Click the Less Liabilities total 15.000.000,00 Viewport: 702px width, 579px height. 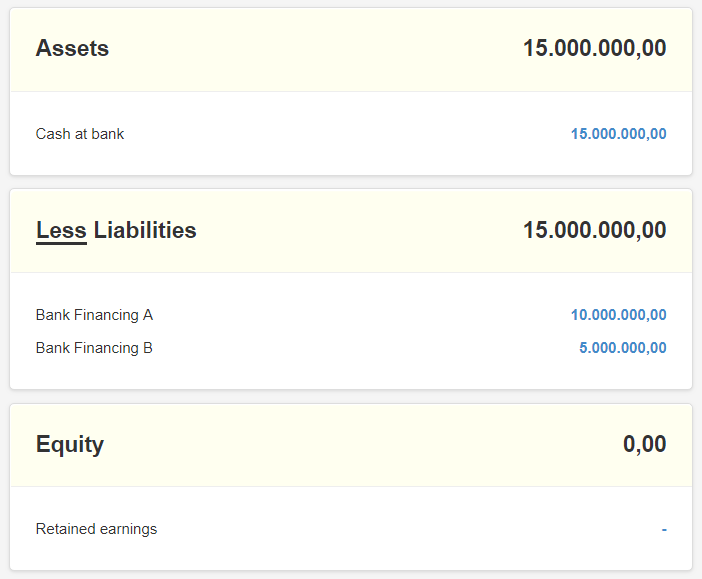click(595, 230)
